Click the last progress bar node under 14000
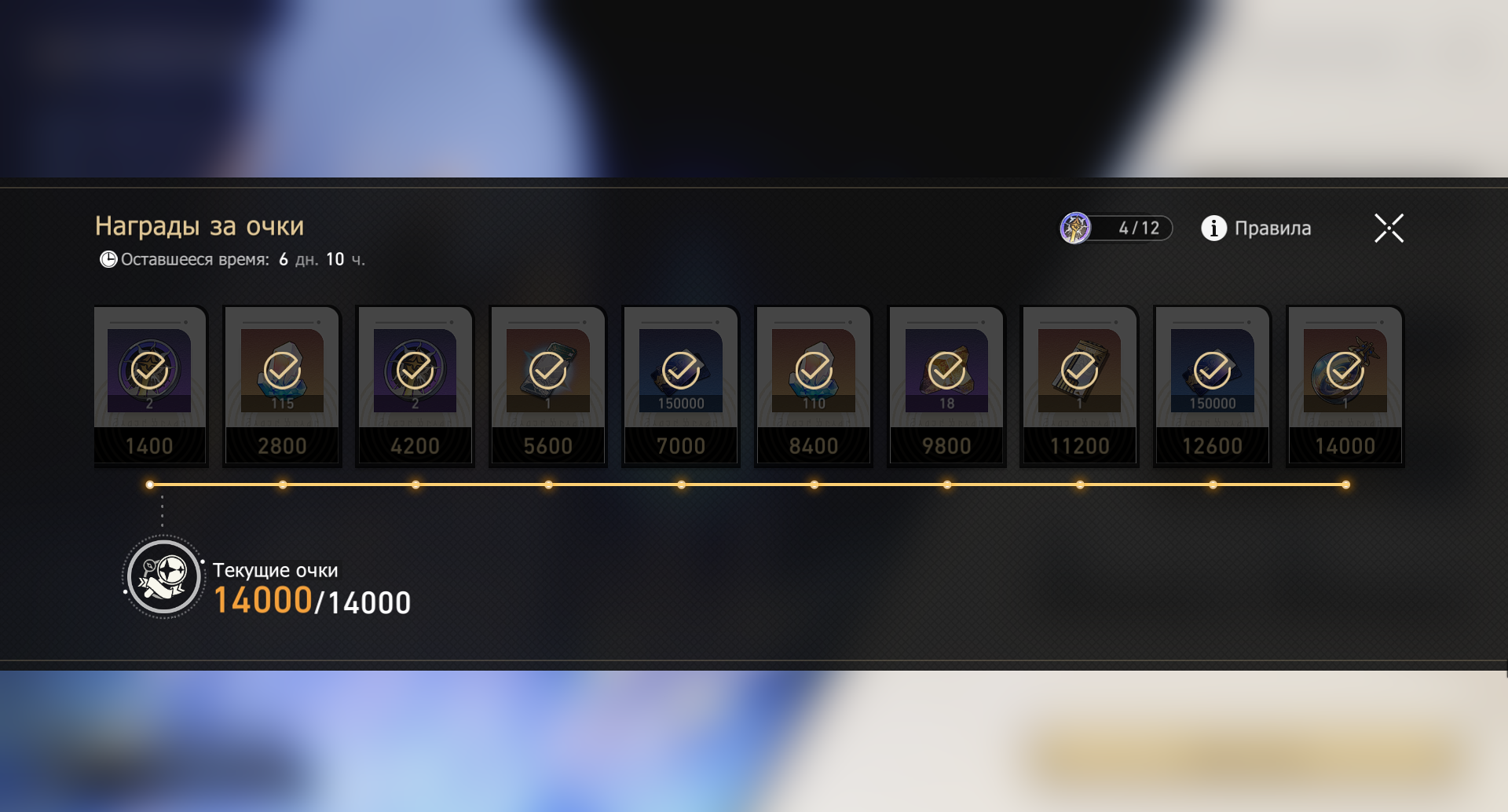Screen dimensions: 1508x812 coord(1345,485)
